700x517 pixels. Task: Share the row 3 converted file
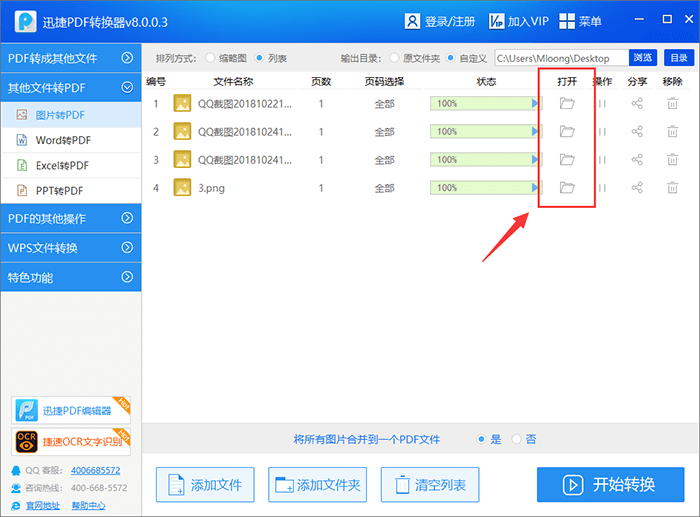(x=637, y=160)
